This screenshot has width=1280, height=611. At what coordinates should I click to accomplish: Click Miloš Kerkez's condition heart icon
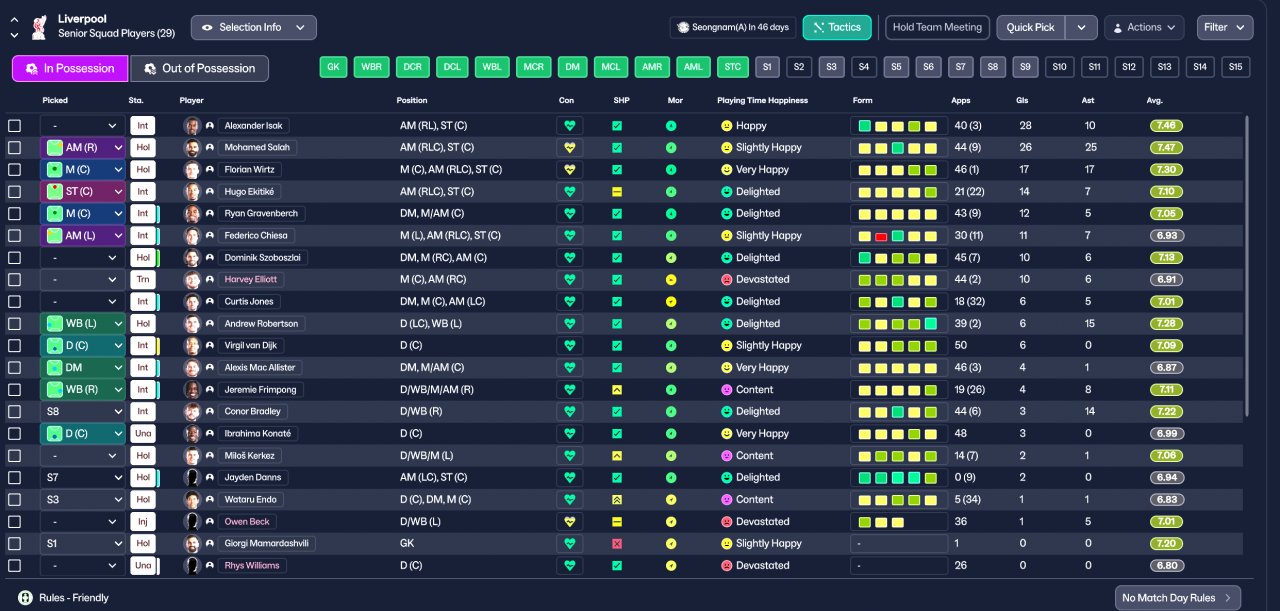[x=570, y=456]
